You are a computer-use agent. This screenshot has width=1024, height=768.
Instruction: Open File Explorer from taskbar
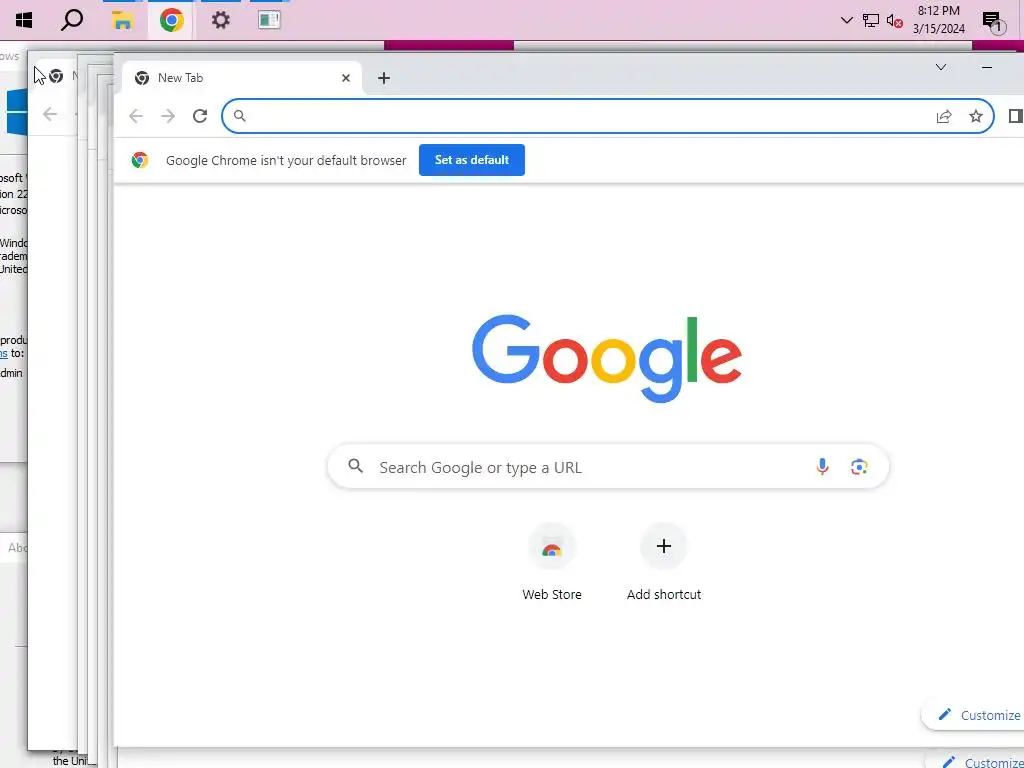tap(122, 20)
